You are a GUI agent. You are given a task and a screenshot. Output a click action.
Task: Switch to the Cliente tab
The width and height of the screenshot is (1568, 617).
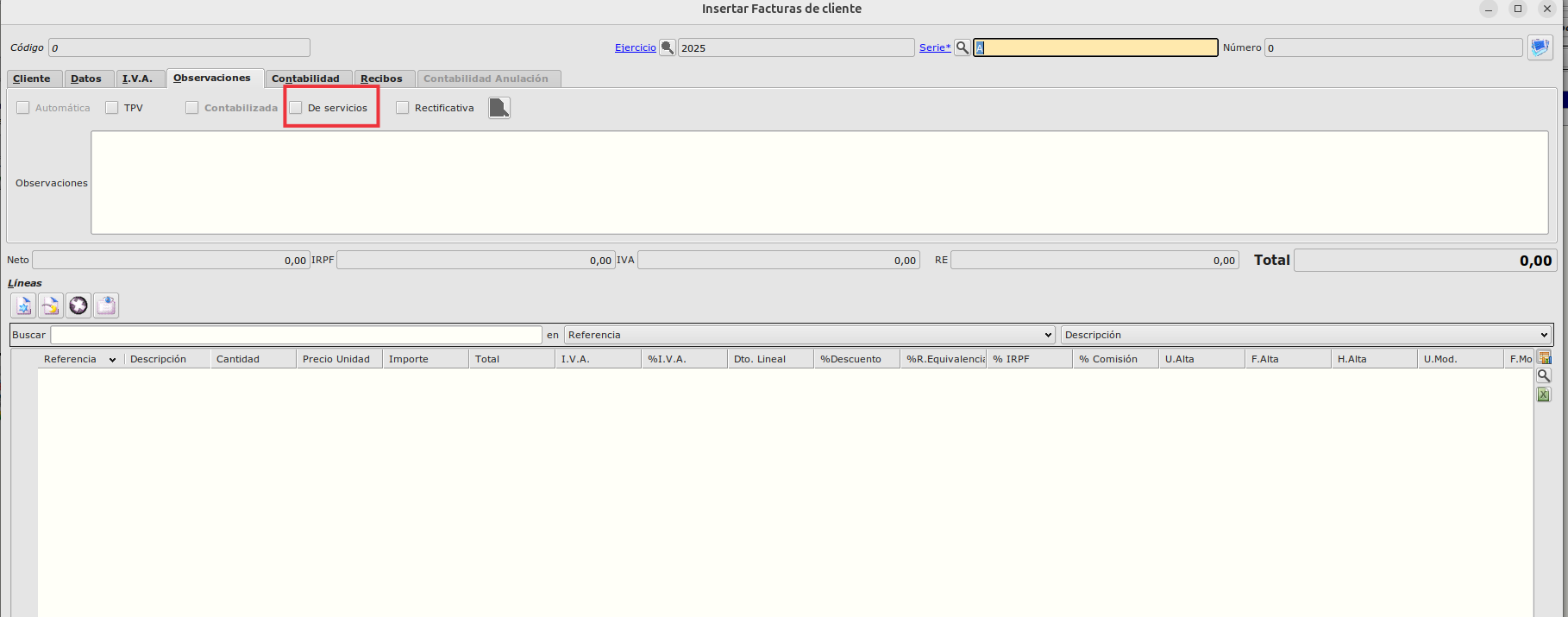[x=32, y=79]
